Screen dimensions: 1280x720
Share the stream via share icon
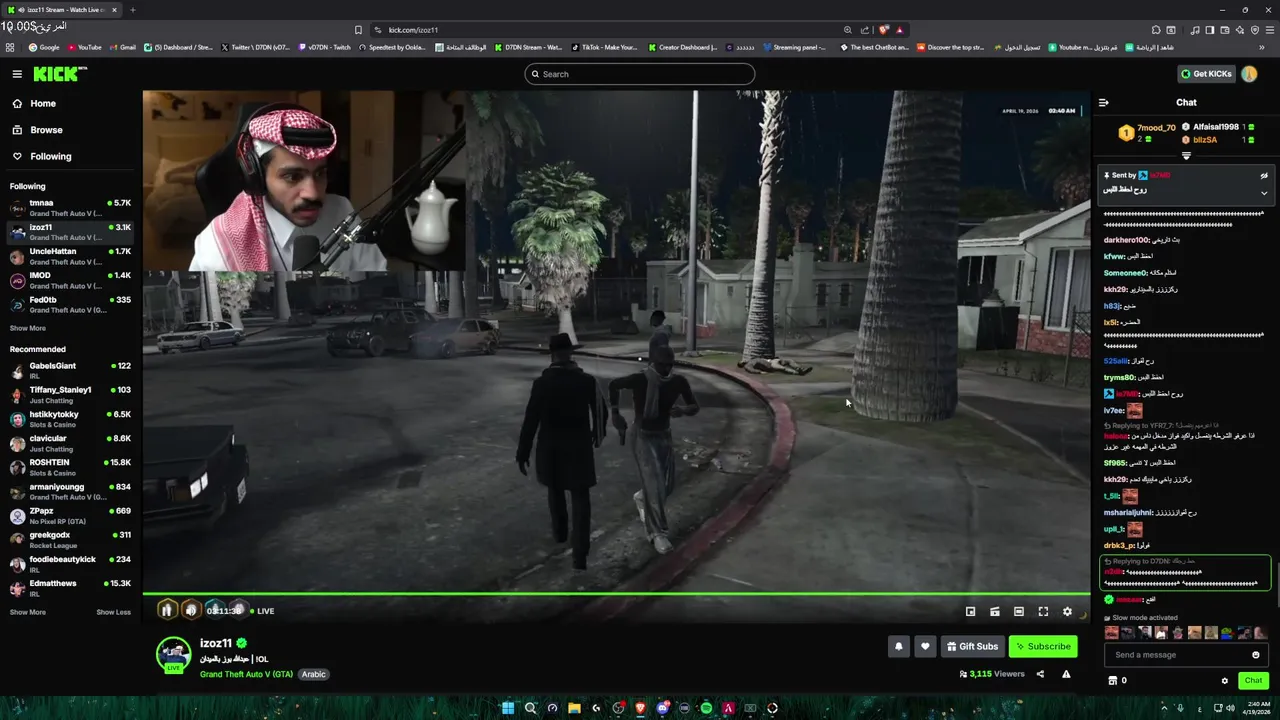coord(1040,674)
